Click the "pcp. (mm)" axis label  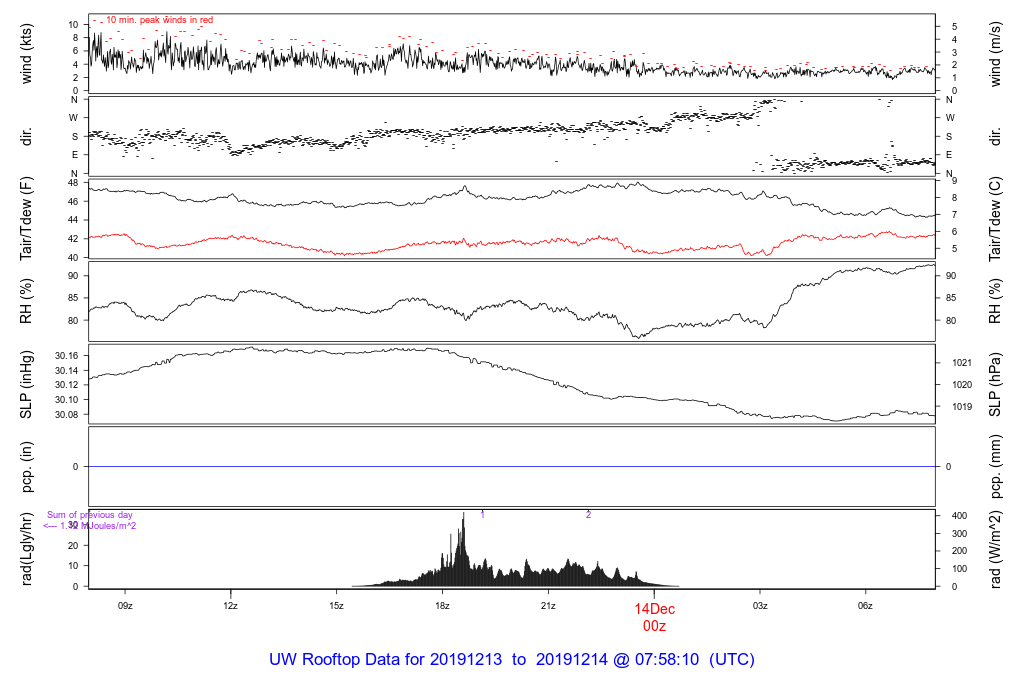[x=995, y=466]
